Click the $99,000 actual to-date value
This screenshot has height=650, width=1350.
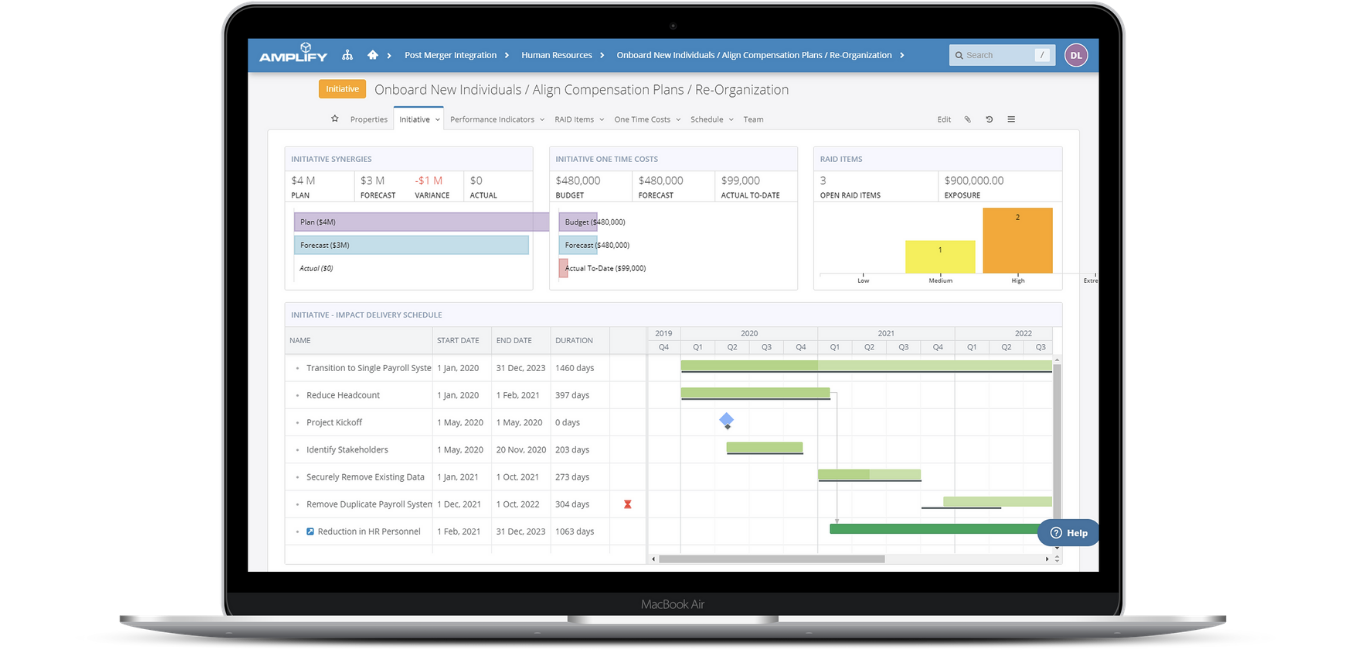pyautogui.click(x=740, y=181)
